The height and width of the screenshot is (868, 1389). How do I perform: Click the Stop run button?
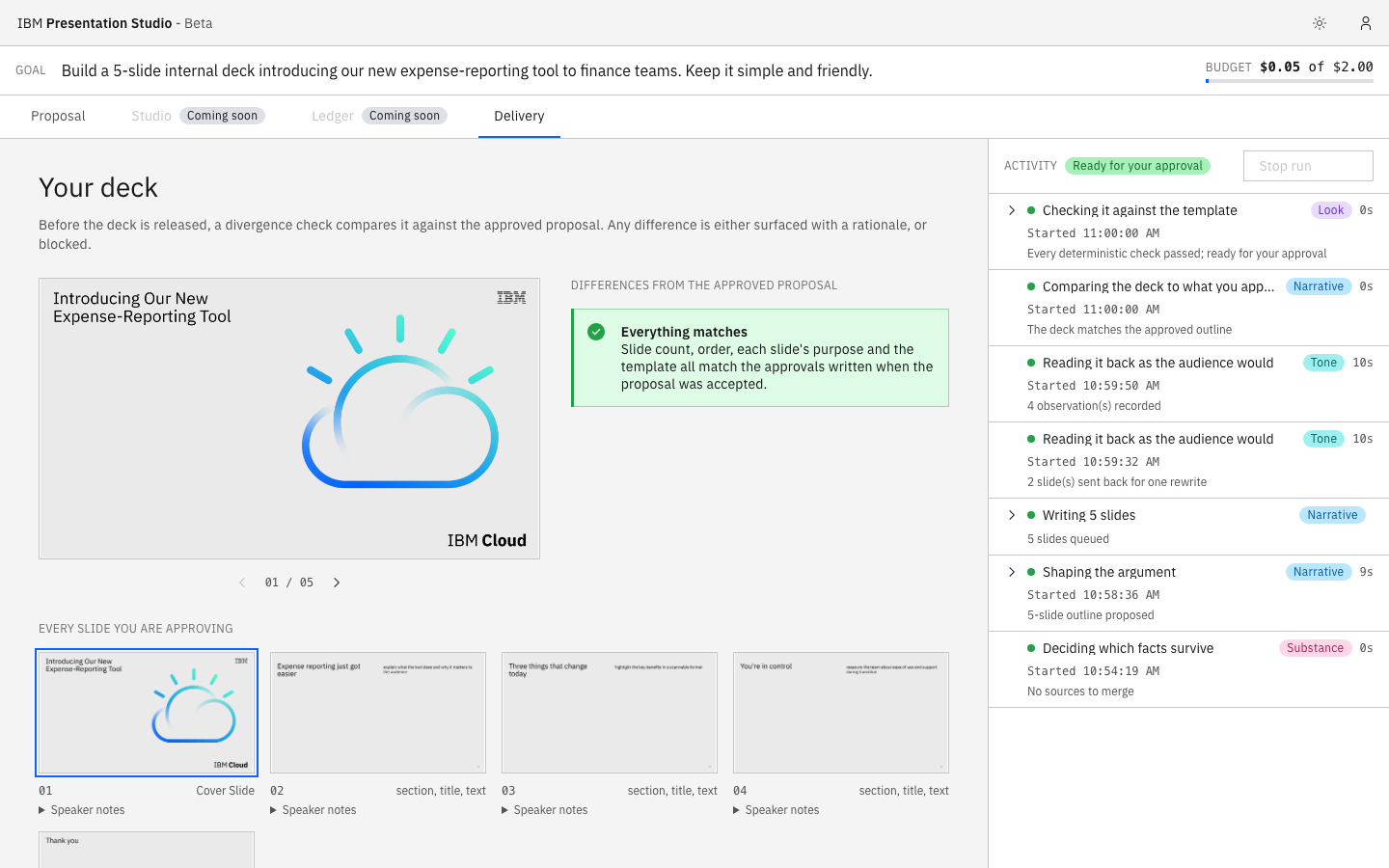pyautogui.click(x=1308, y=166)
